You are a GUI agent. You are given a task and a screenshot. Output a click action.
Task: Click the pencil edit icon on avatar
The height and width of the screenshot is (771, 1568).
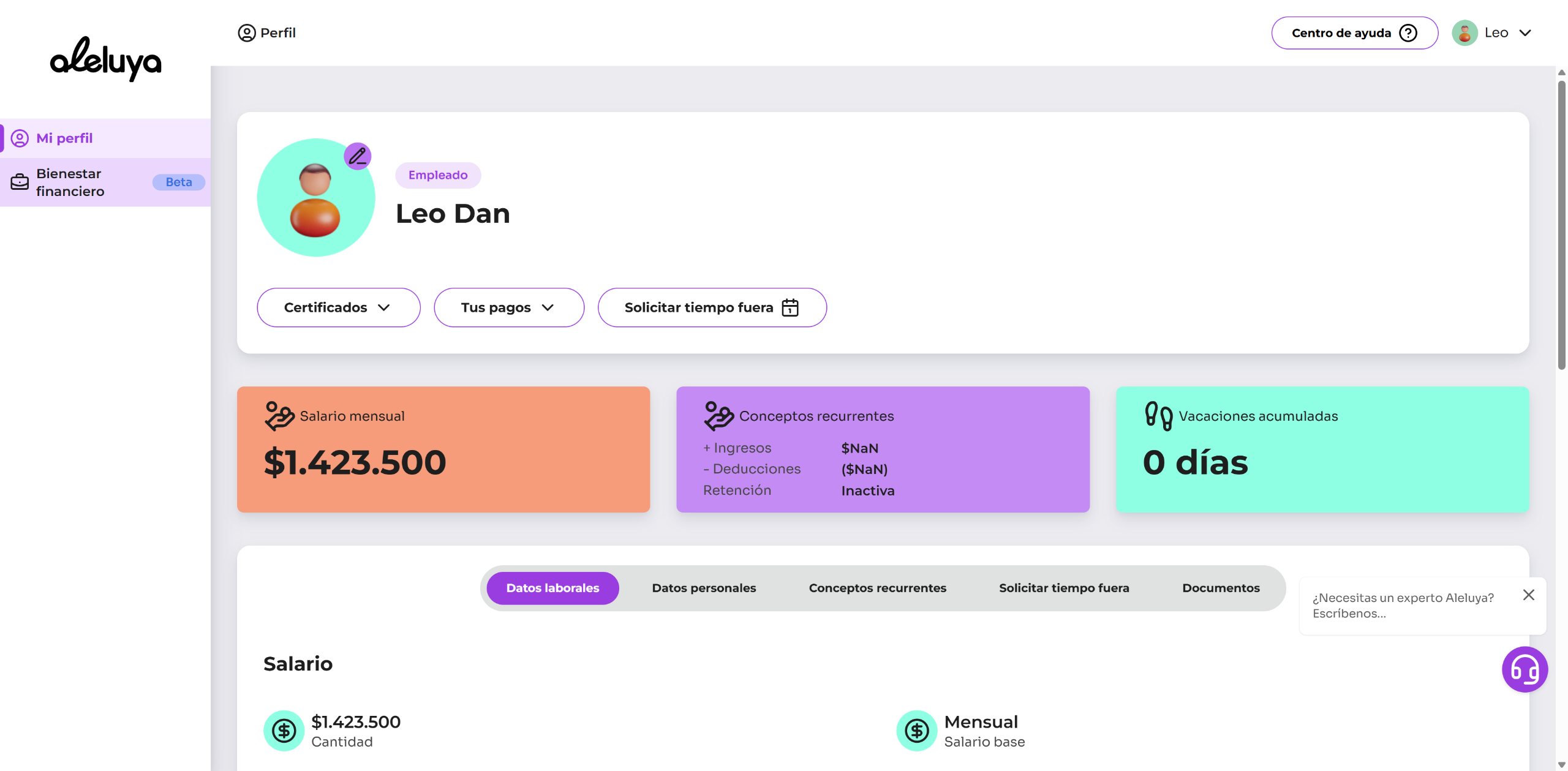click(x=358, y=156)
